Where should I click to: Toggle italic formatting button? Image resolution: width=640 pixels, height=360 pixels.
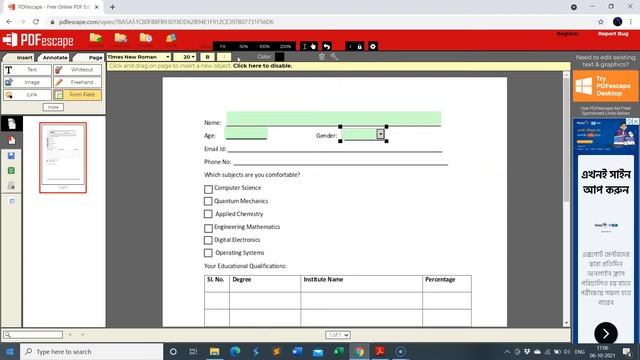click(x=223, y=57)
